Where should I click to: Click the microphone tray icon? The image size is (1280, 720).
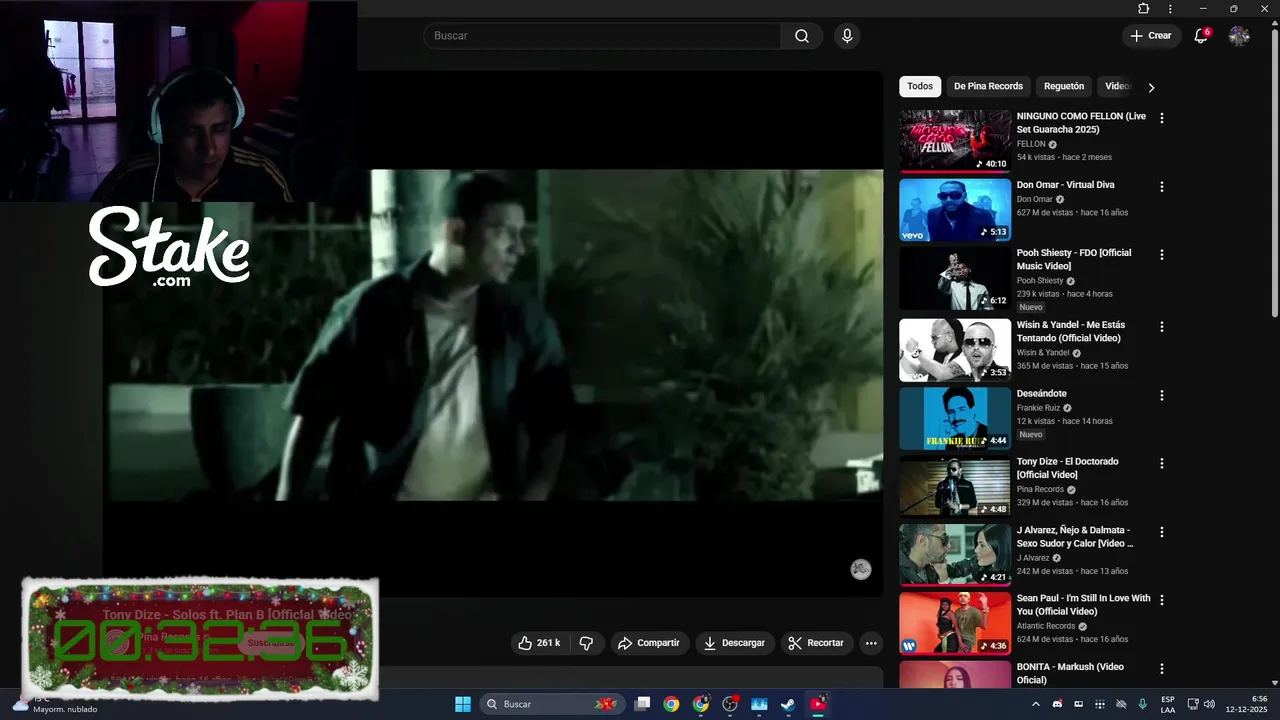coord(1142,704)
